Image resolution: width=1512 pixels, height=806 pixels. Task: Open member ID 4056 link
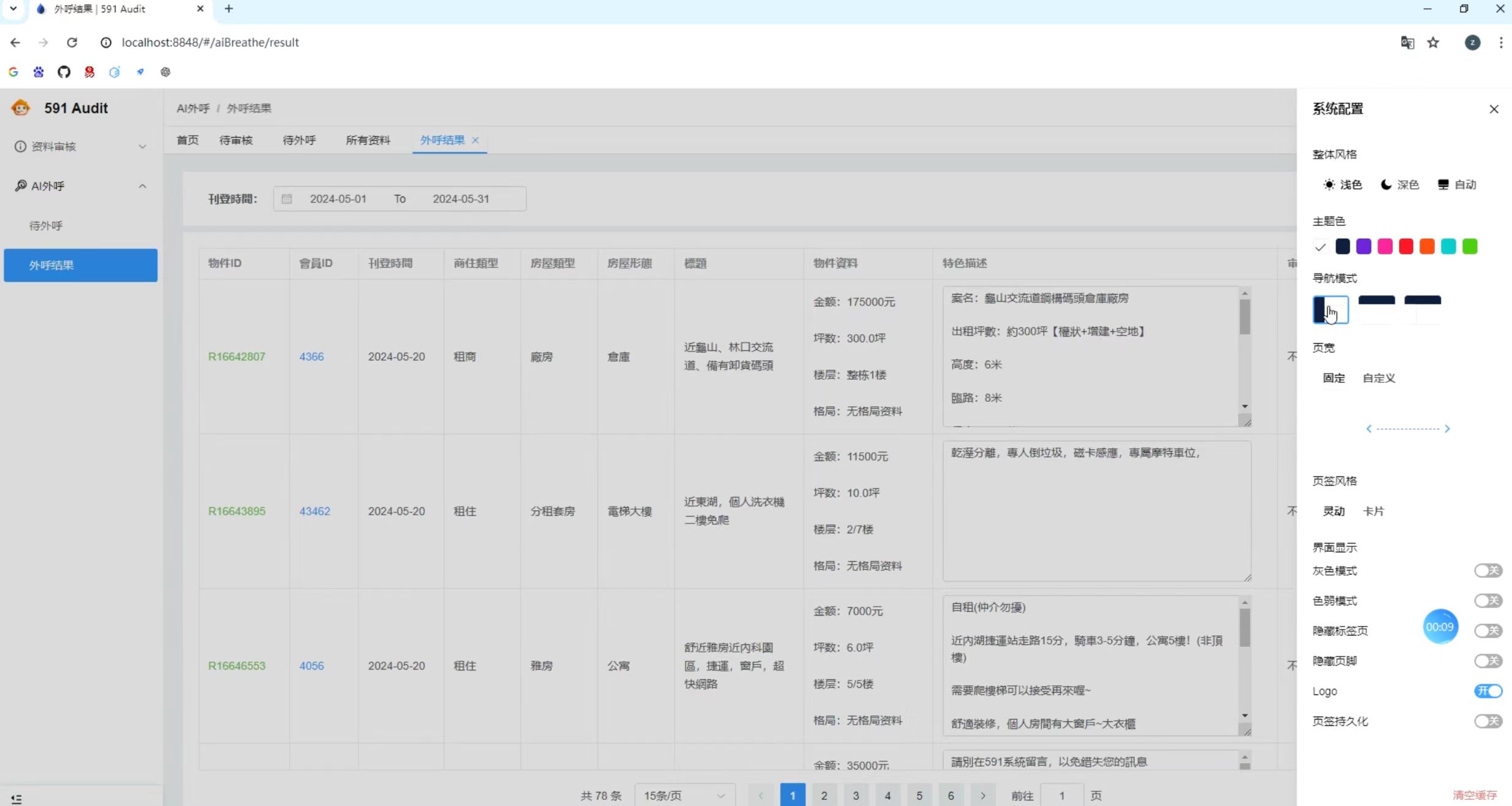tap(312, 666)
